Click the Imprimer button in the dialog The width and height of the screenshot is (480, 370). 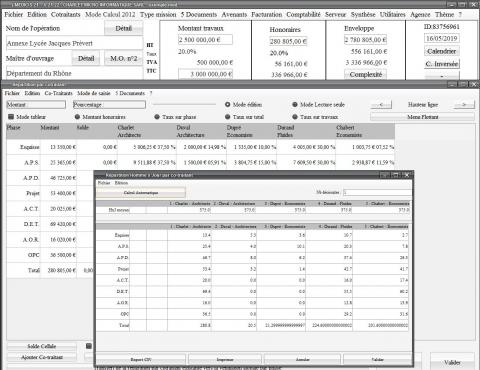click(225, 360)
